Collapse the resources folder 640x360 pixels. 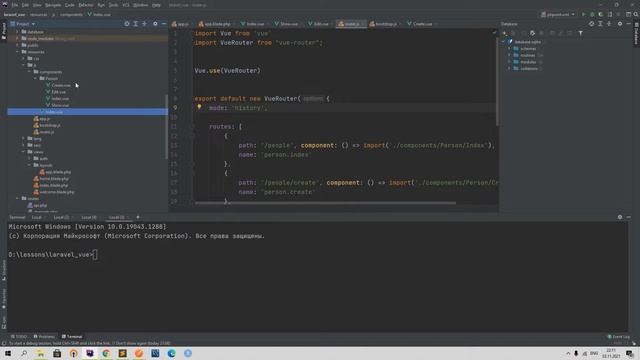17,52
